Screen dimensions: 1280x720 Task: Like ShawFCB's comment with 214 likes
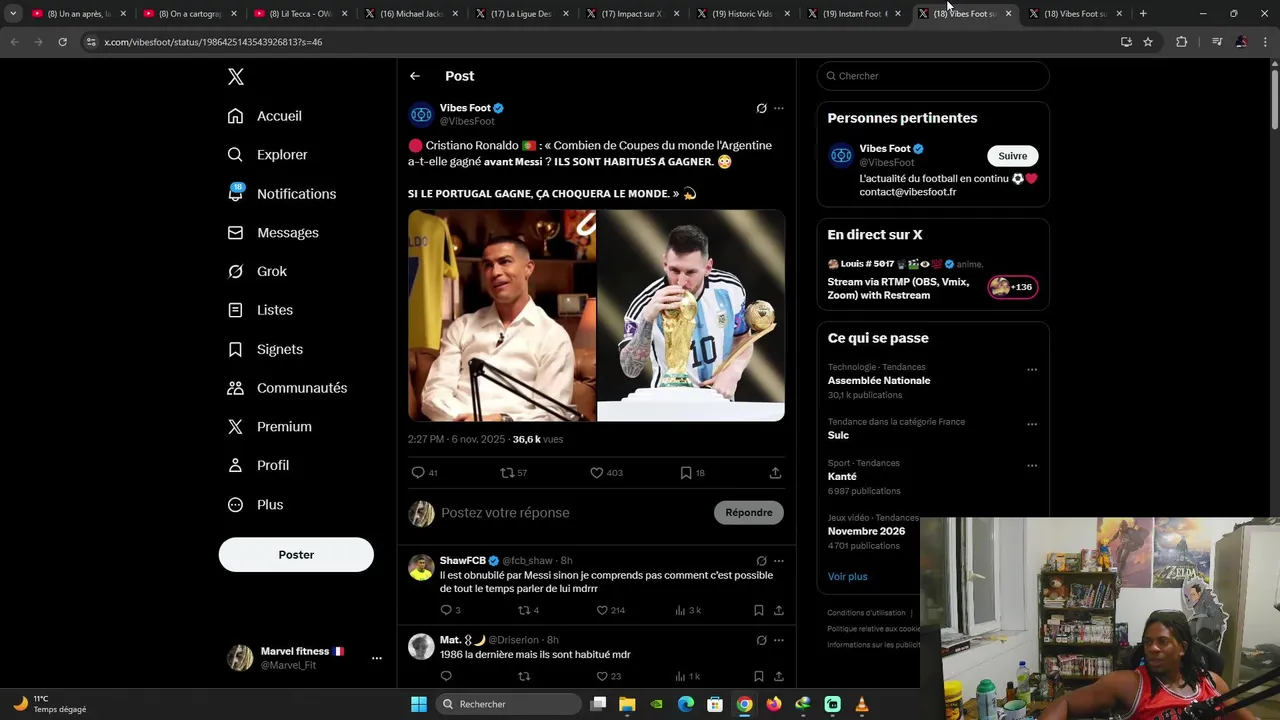[602, 610]
